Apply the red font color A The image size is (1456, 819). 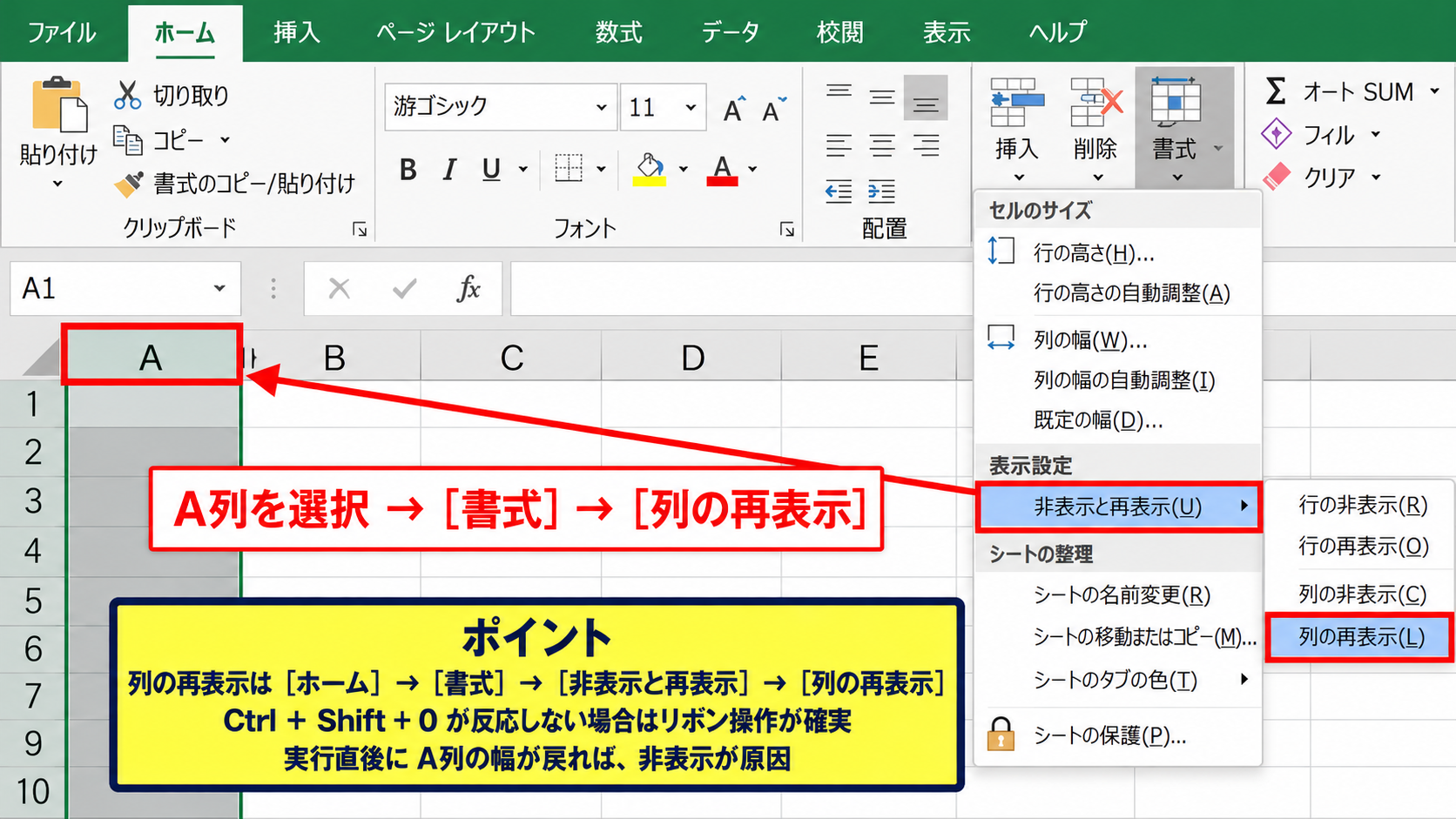pos(722,169)
